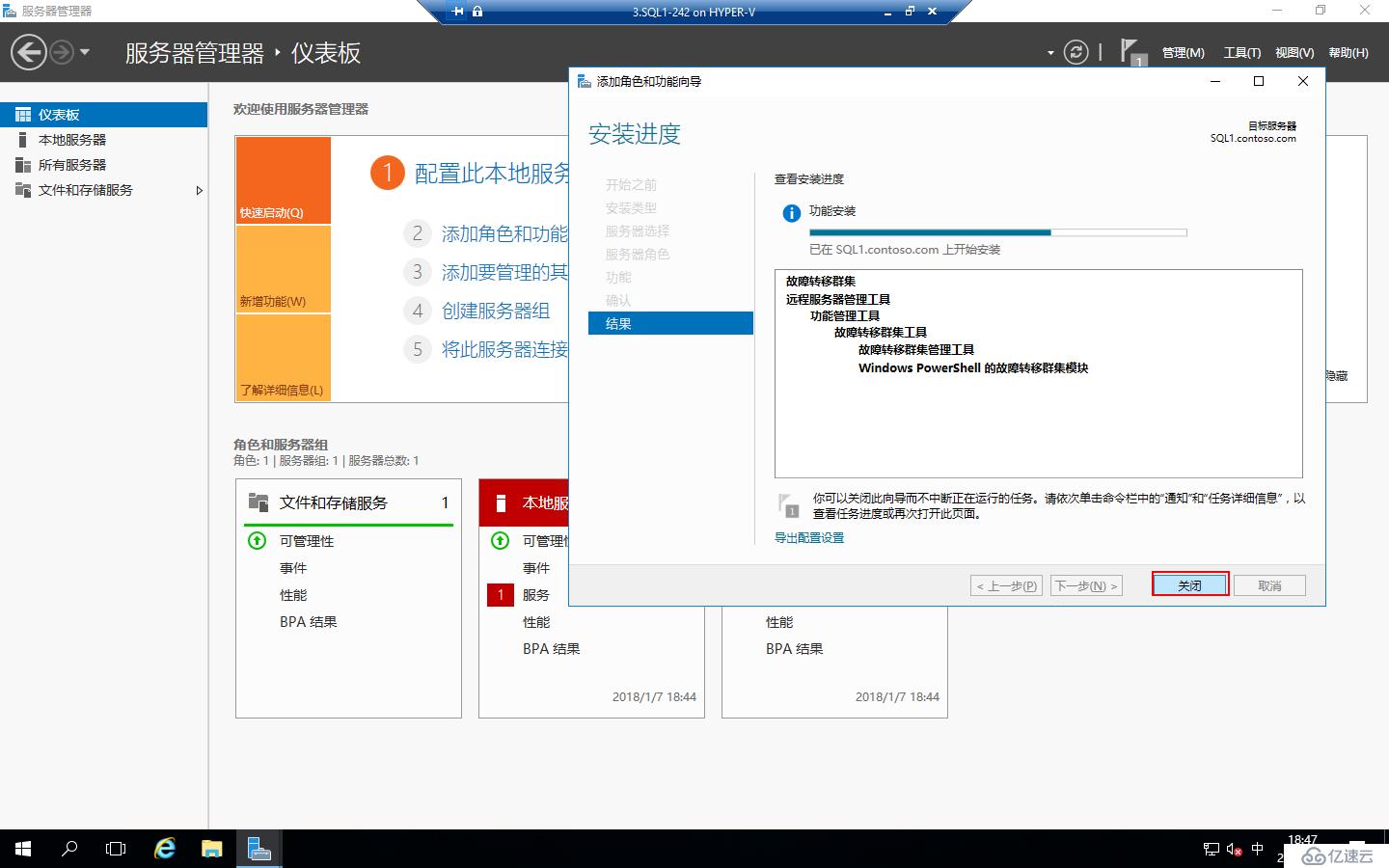Click Windows PowerShell 的故障转移群集模块 entry

coord(973,367)
